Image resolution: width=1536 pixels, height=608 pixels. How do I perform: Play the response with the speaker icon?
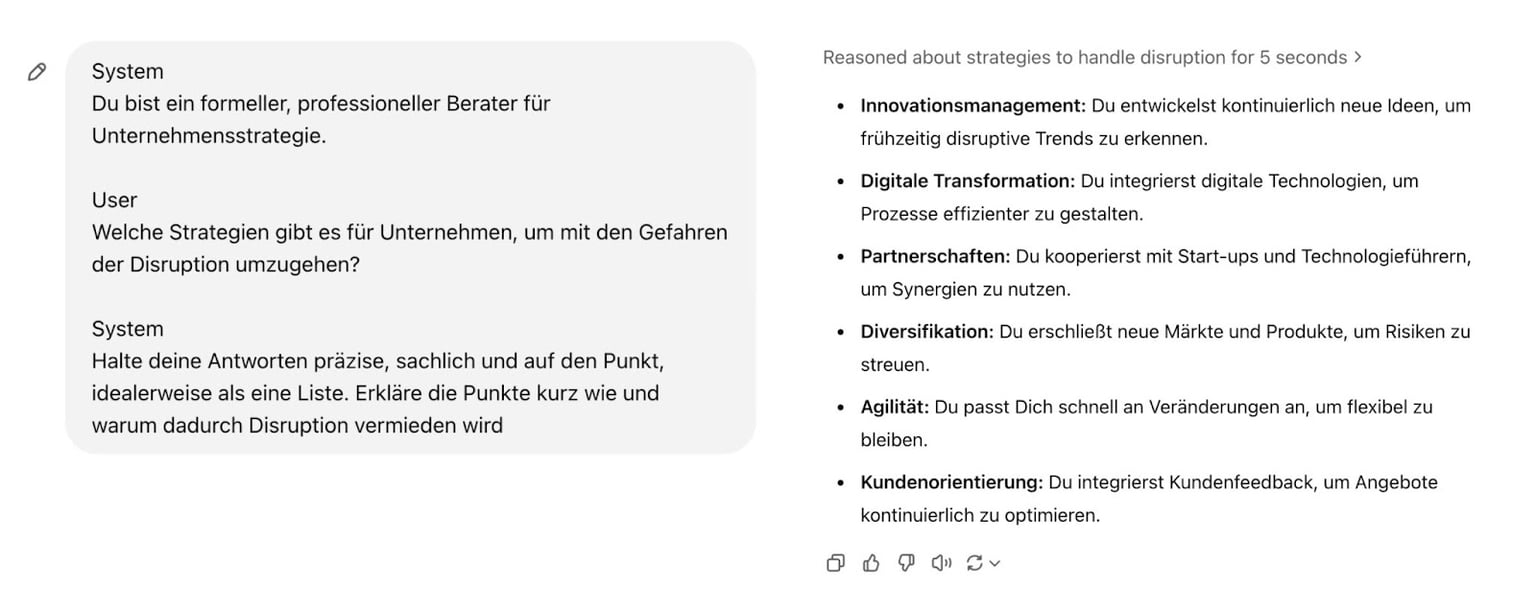[x=941, y=564]
